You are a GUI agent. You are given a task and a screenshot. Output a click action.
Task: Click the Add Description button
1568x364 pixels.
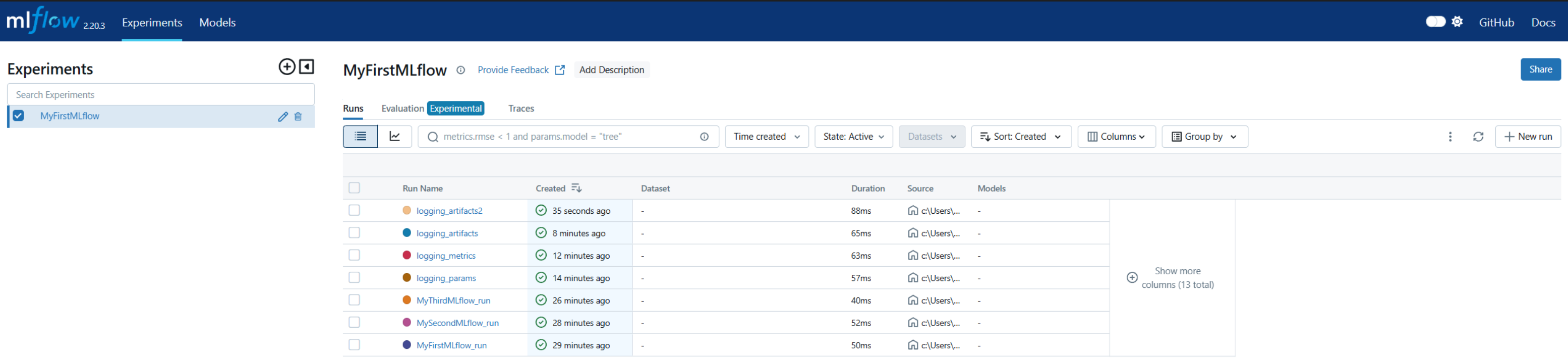(x=612, y=70)
